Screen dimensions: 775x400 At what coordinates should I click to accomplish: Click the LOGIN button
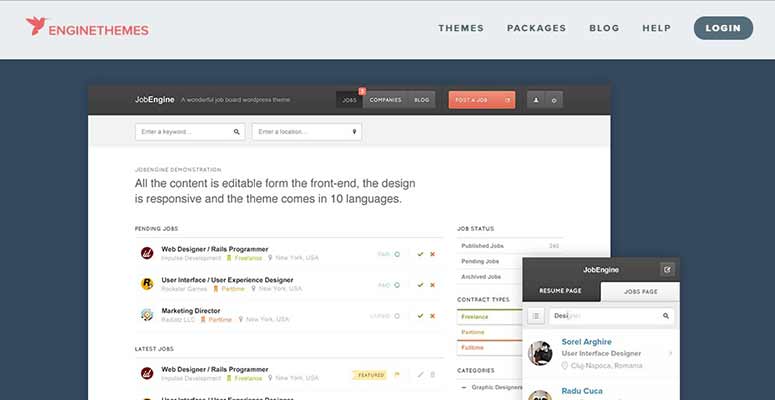723,28
